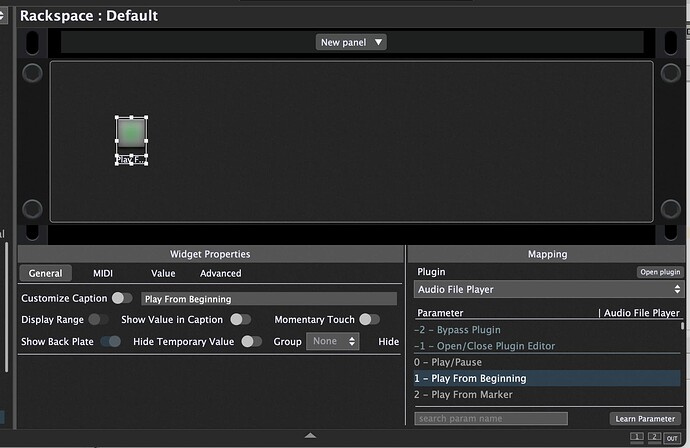Click the upward collapse arrow at the bottom
The image size is (690, 448).
tap(310, 436)
